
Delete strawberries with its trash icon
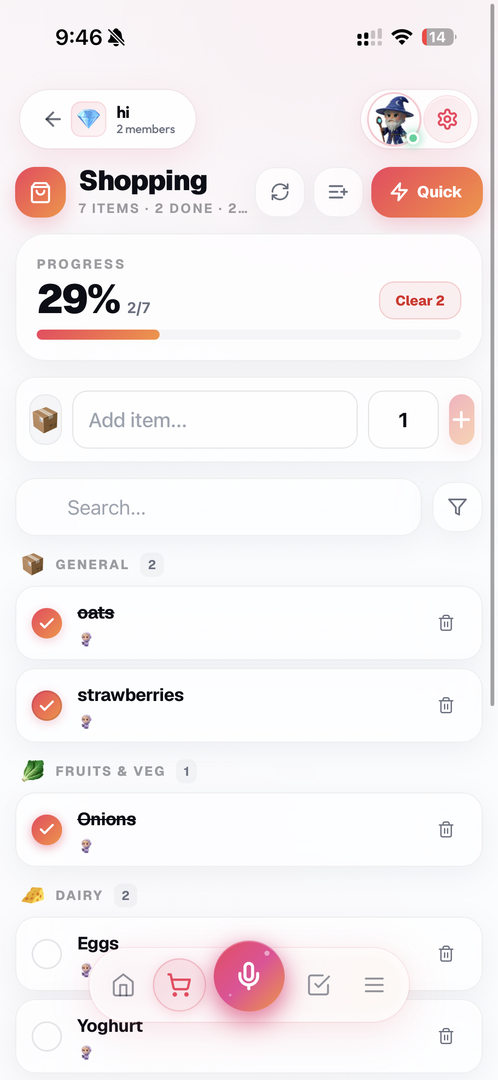point(446,705)
